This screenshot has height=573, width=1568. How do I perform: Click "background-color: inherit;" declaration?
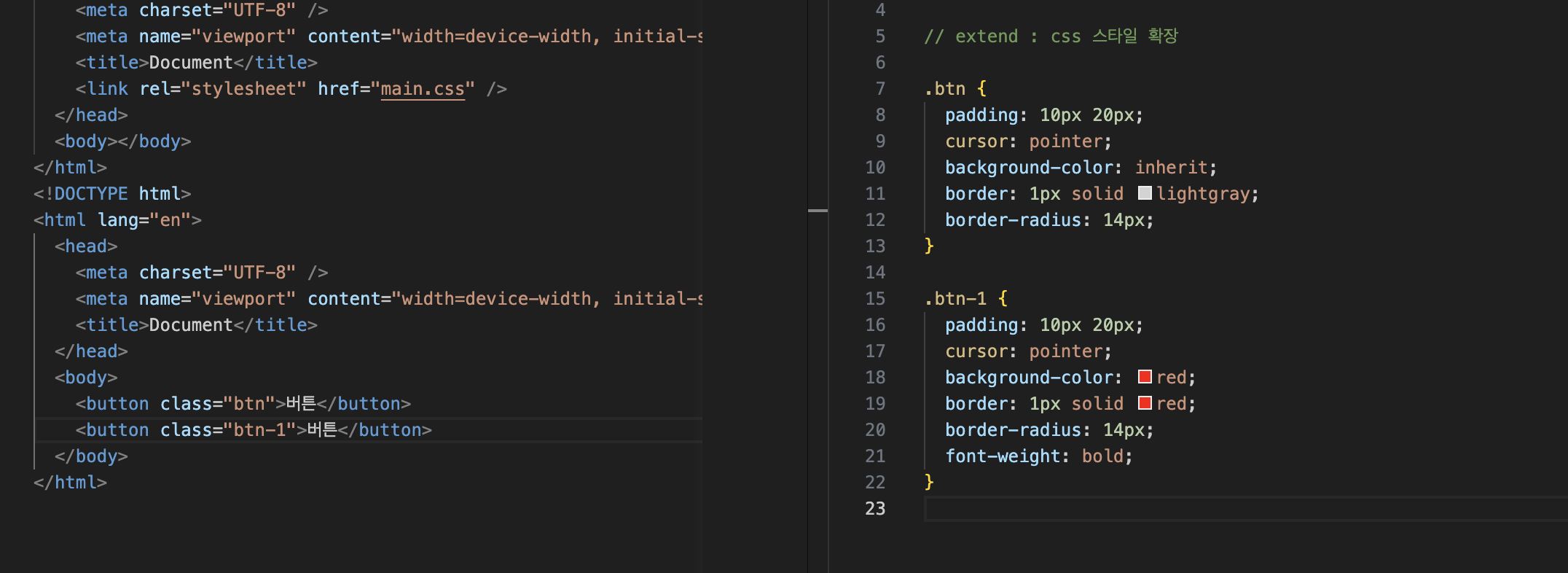(1081, 168)
